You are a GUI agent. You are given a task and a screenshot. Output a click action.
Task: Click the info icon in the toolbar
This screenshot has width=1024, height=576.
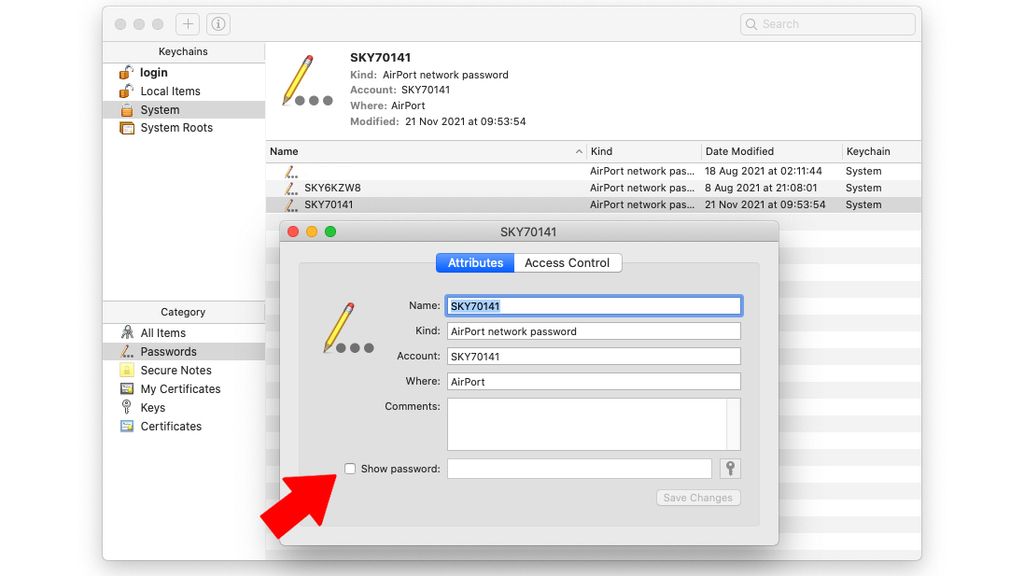point(218,23)
